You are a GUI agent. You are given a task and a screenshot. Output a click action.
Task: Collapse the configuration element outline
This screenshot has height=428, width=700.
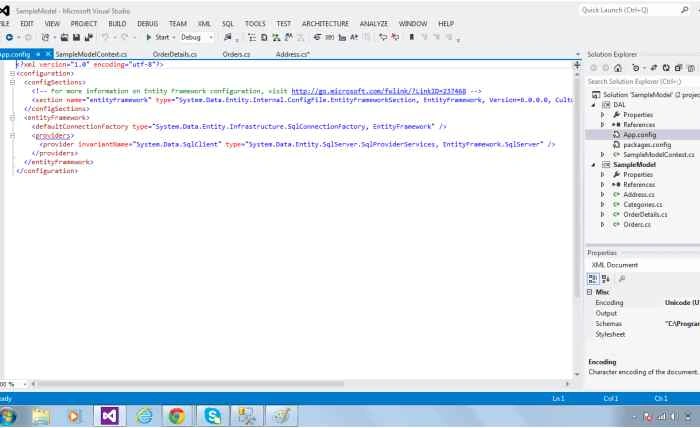(x=12, y=73)
